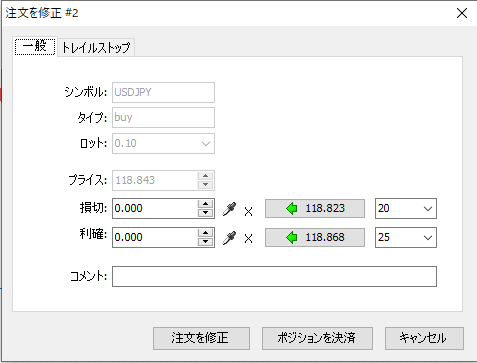The image size is (477, 363).
Task: Click the 注文を修正 button
Action: click(201, 338)
